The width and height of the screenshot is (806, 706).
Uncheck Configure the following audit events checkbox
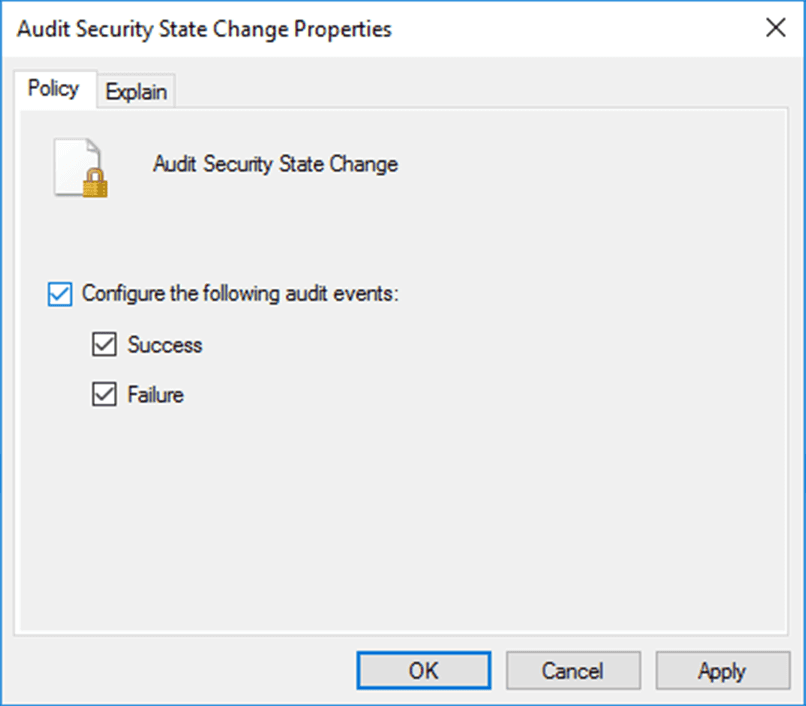tap(60, 295)
